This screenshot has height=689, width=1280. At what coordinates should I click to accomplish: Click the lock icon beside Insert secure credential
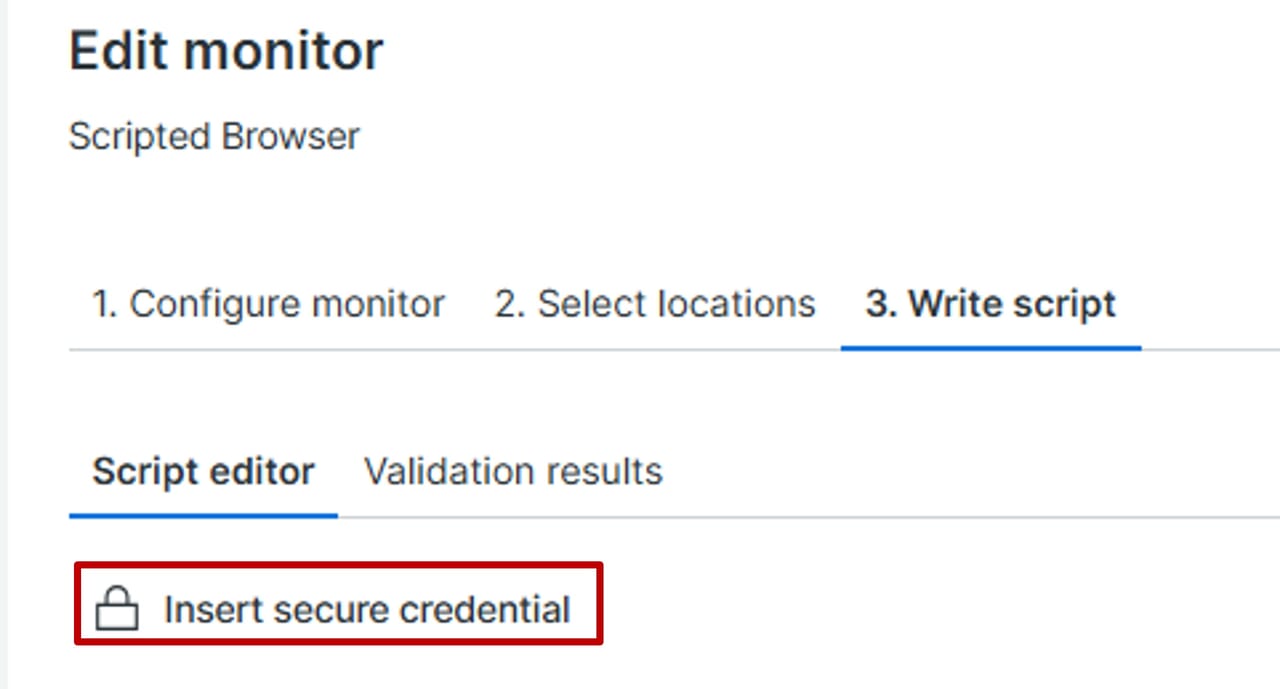click(x=116, y=609)
